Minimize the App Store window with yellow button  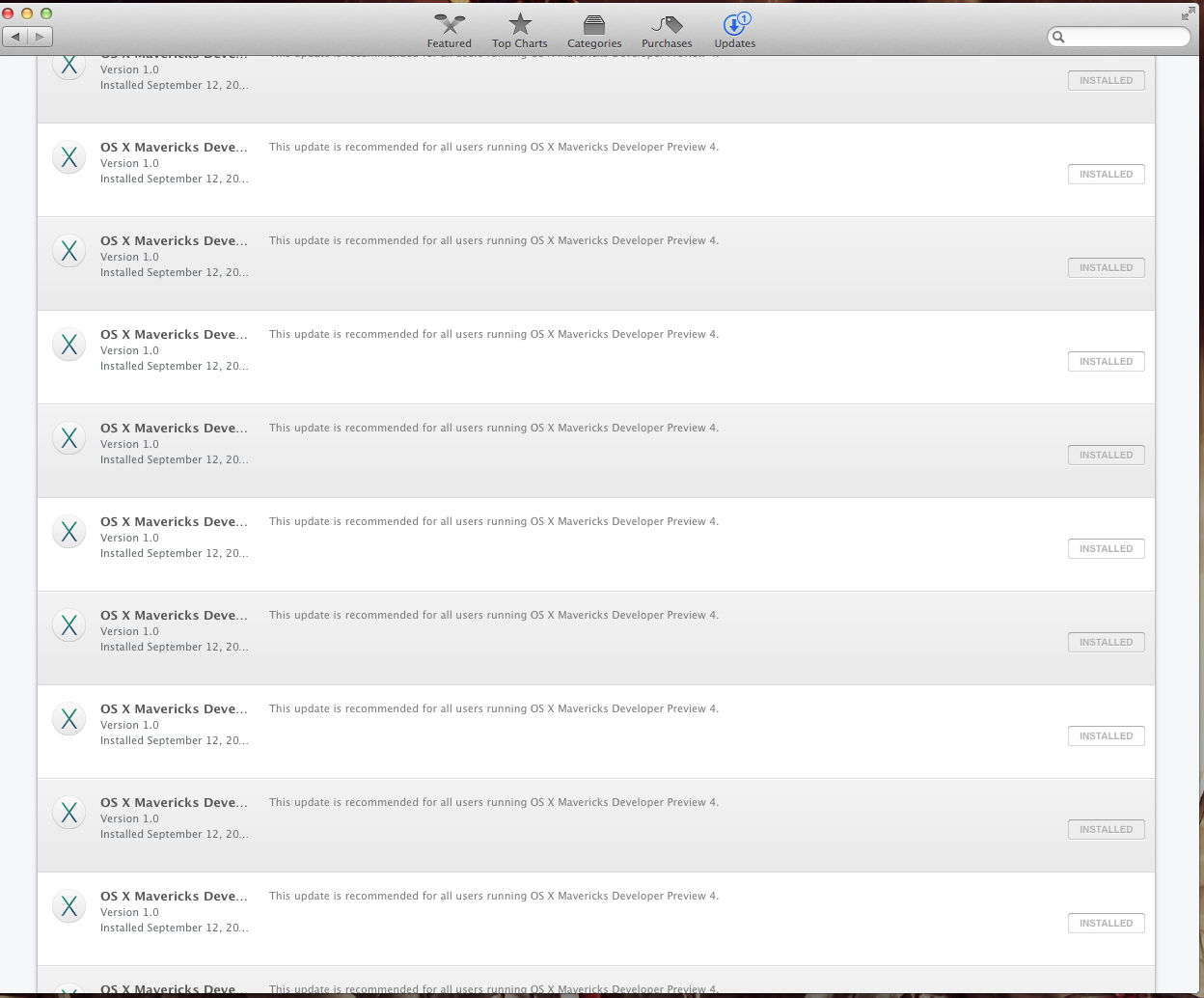coord(27,14)
